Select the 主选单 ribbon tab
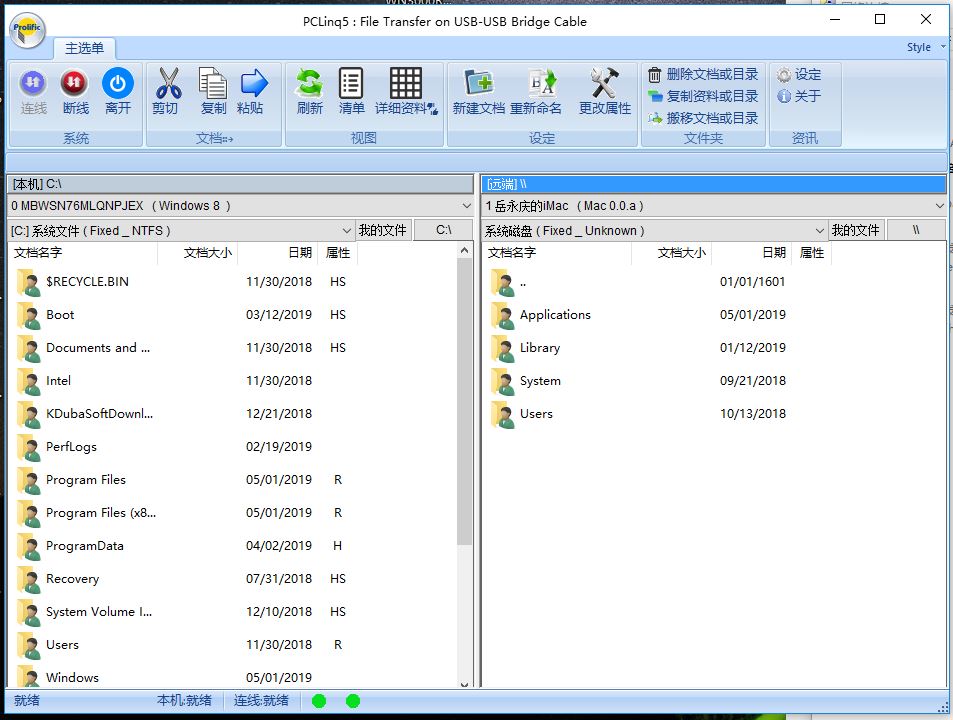The width and height of the screenshot is (953, 720). tap(84, 48)
